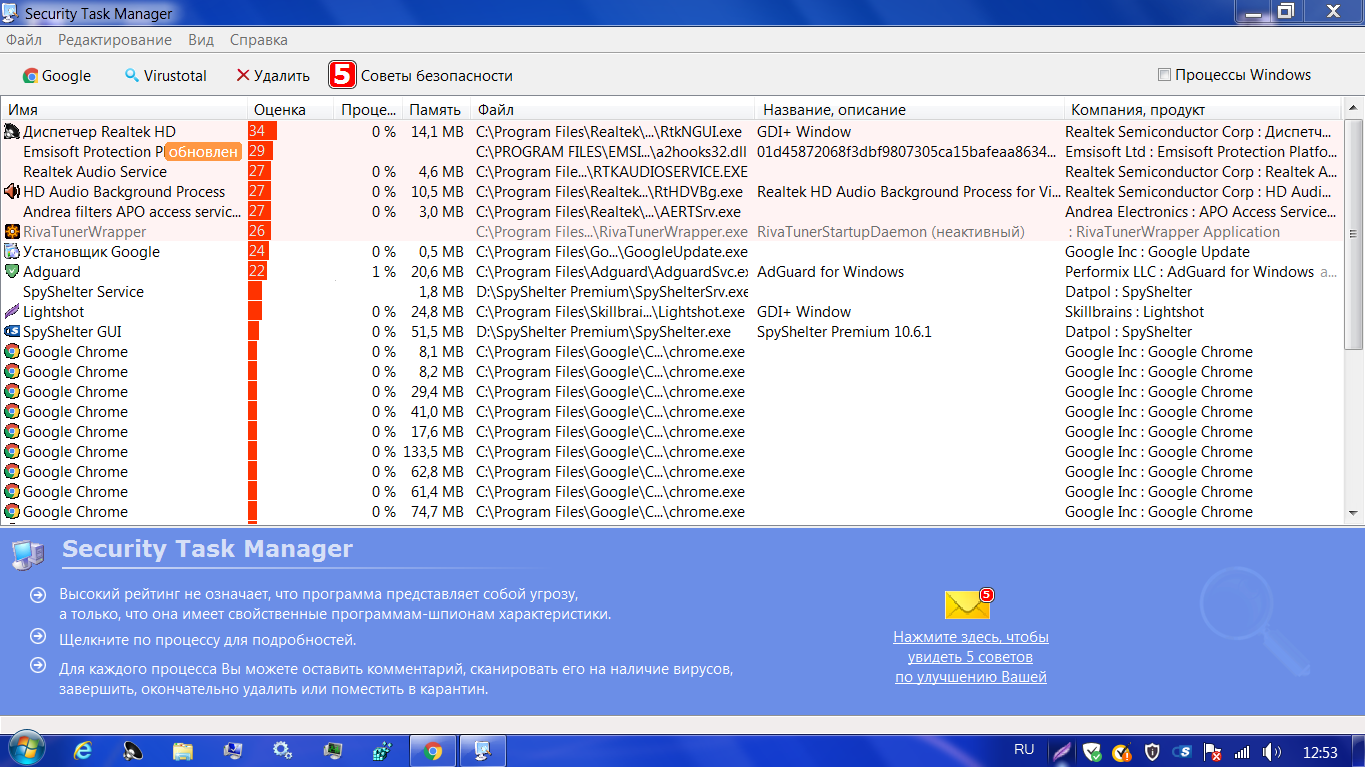Open the Файл menu
The width and height of the screenshot is (1365, 767).
(x=24, y=40)
